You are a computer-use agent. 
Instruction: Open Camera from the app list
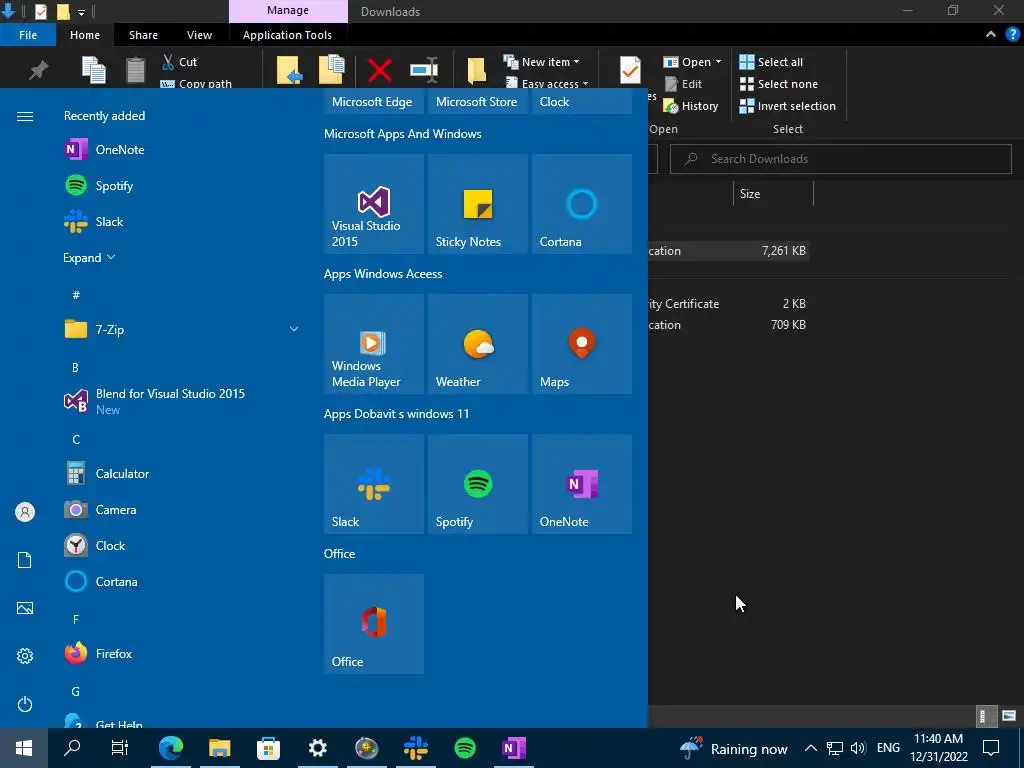pos(182,509)
